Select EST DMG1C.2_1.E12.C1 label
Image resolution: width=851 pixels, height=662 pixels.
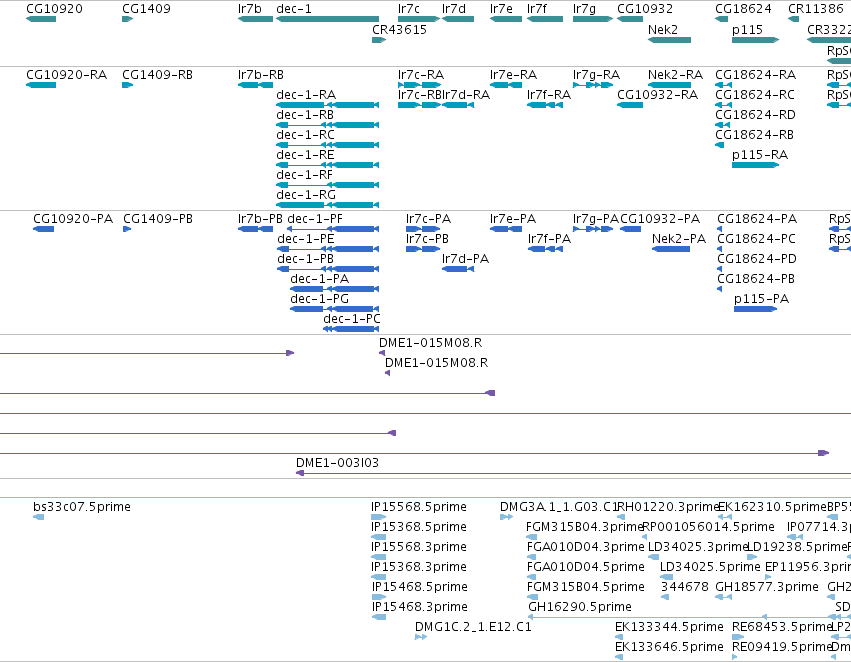click(x=473, y=627)
